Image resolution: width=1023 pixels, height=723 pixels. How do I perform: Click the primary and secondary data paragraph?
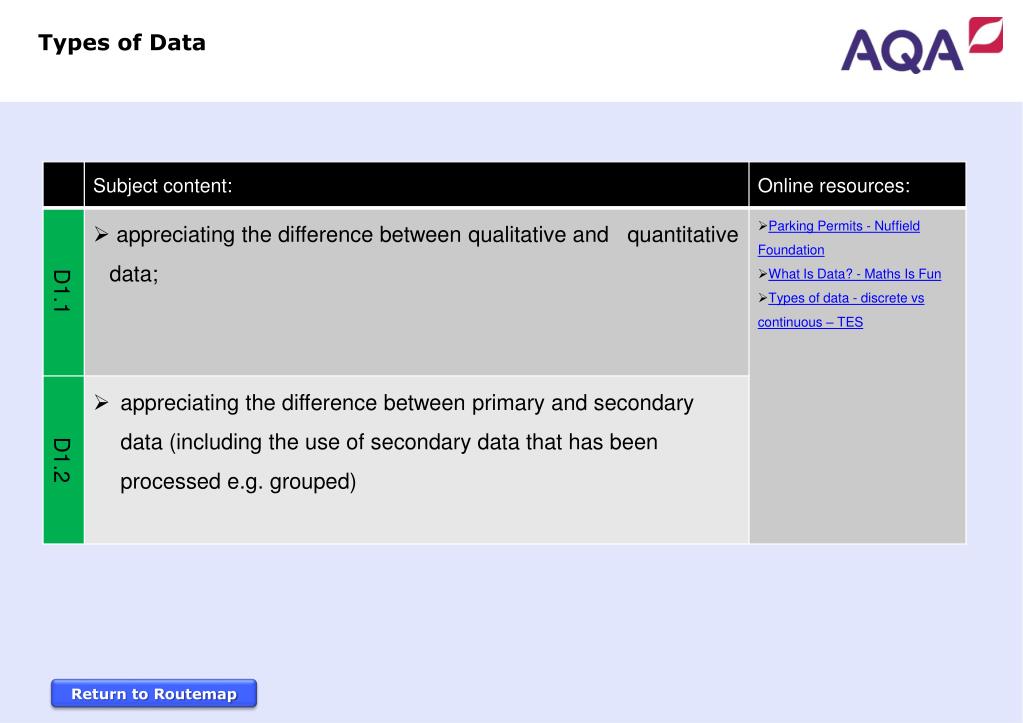point(406,442)
